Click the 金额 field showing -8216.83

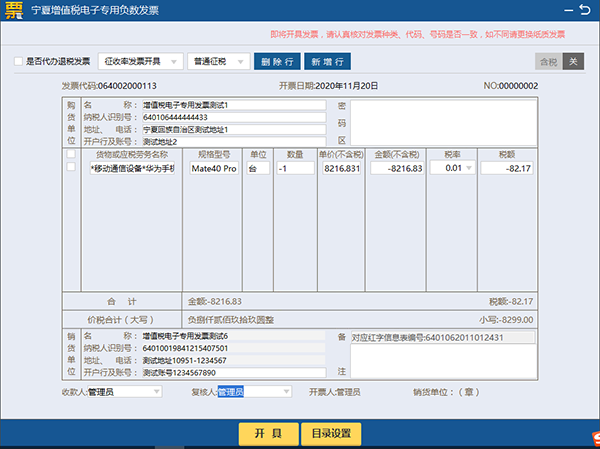(x=397, y=168)
